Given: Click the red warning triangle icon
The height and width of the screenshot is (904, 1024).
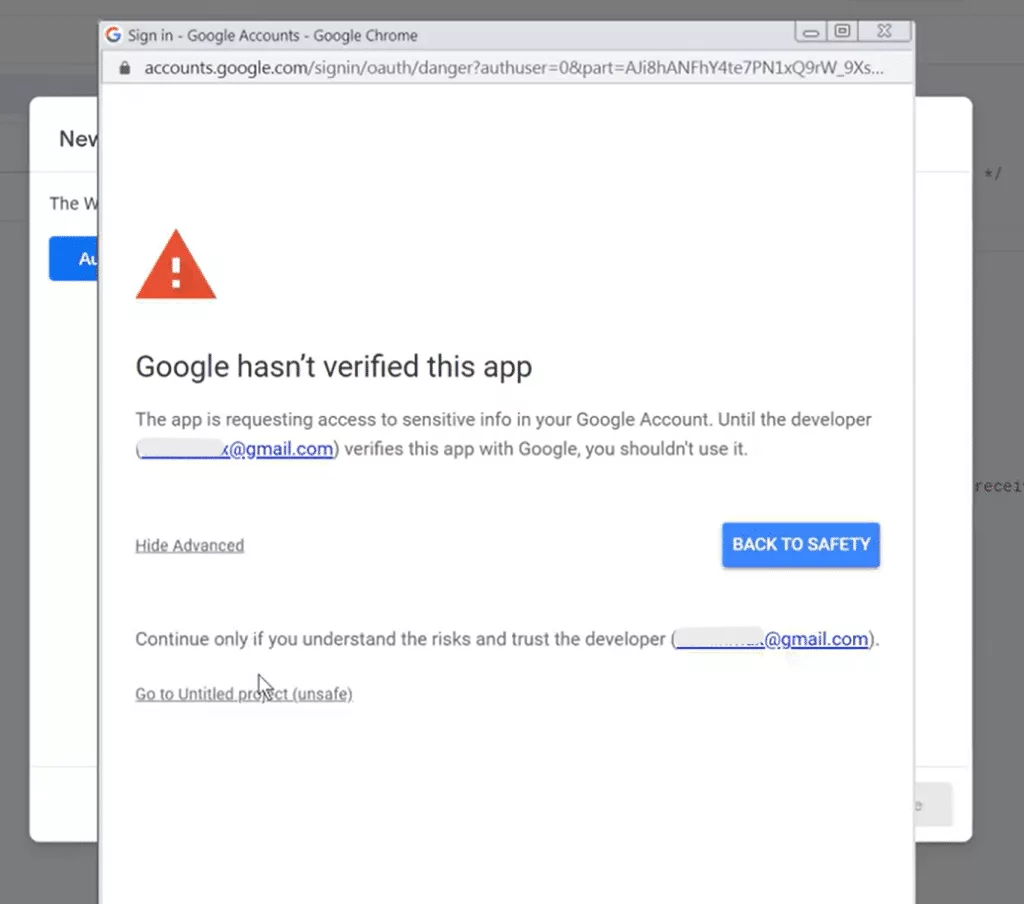Looking at the screenshot, I should point(176,265).
